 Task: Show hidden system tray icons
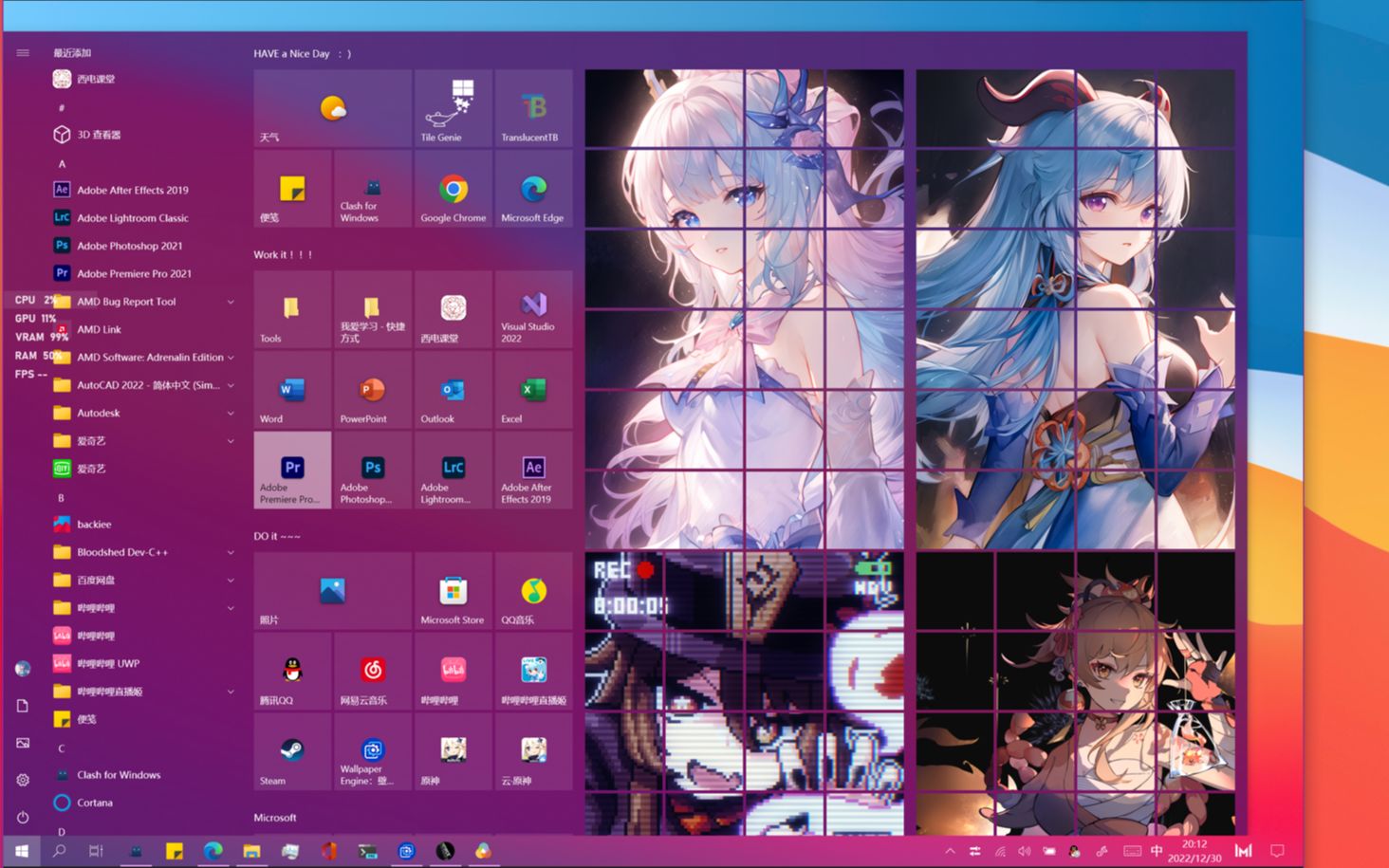pos(950,851)
